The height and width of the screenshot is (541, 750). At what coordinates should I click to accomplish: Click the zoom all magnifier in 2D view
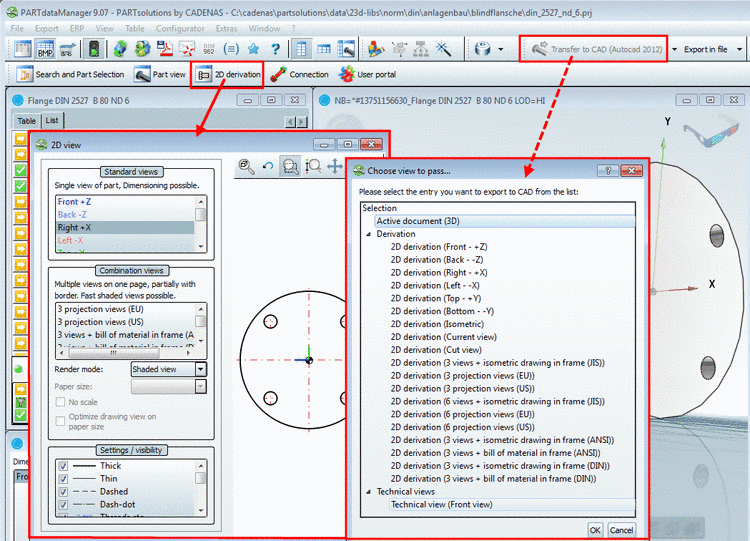(x=246, y=166)
